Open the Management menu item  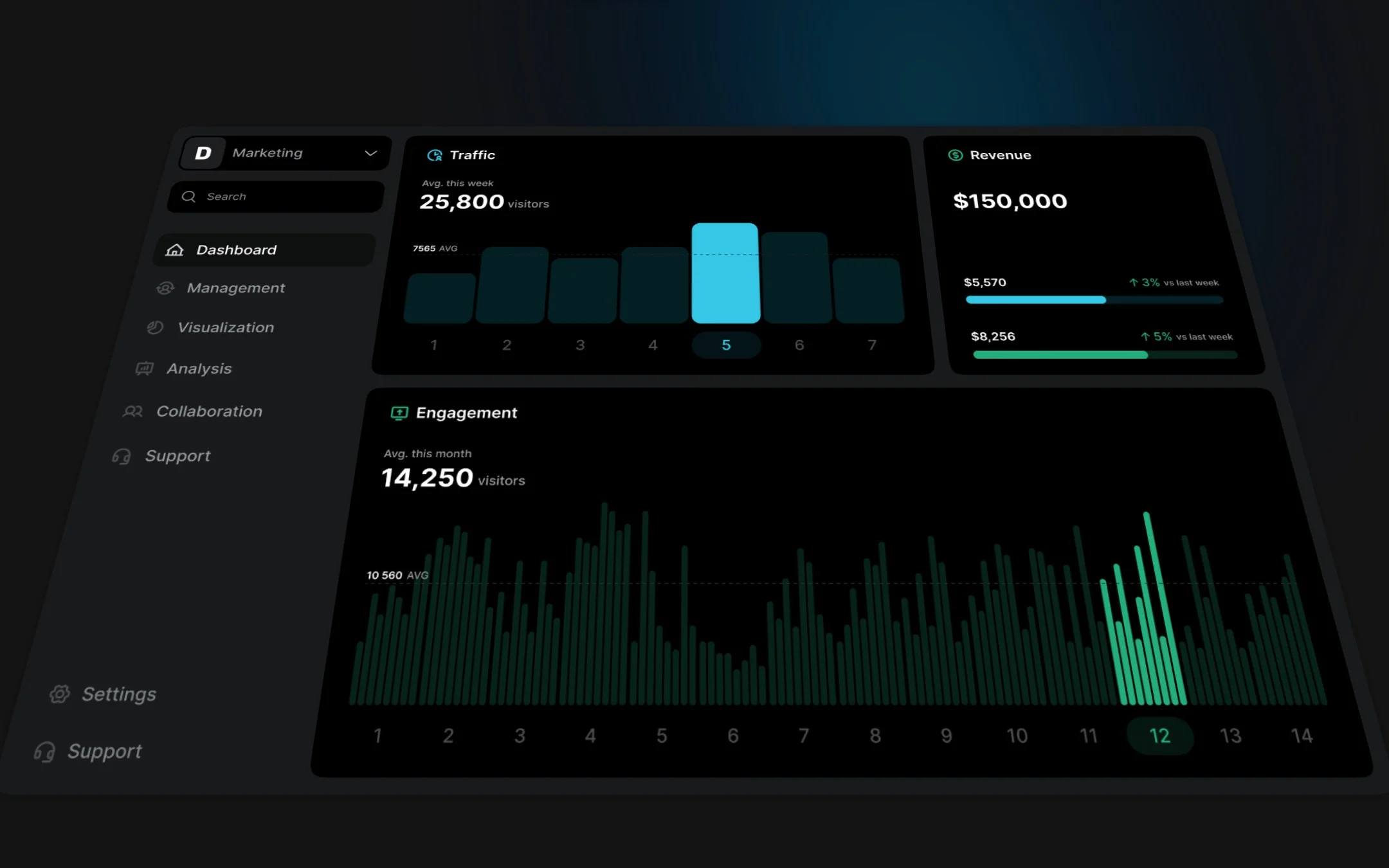tap(235, 288)
